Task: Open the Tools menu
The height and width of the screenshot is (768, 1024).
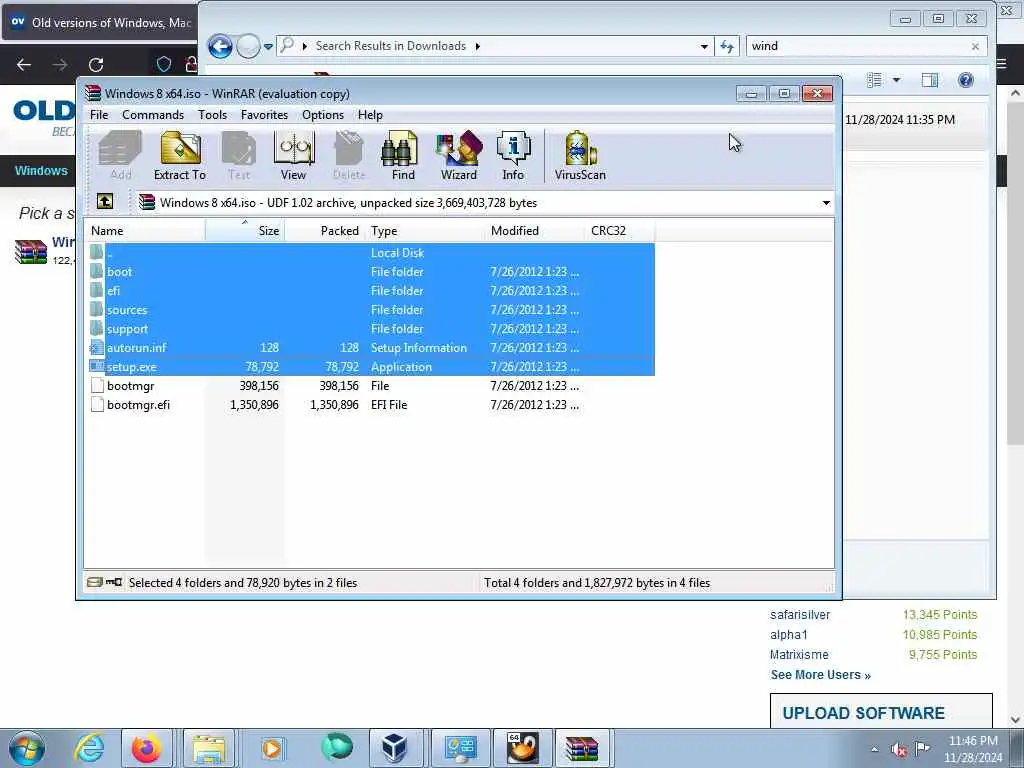Action: [212, 115]
